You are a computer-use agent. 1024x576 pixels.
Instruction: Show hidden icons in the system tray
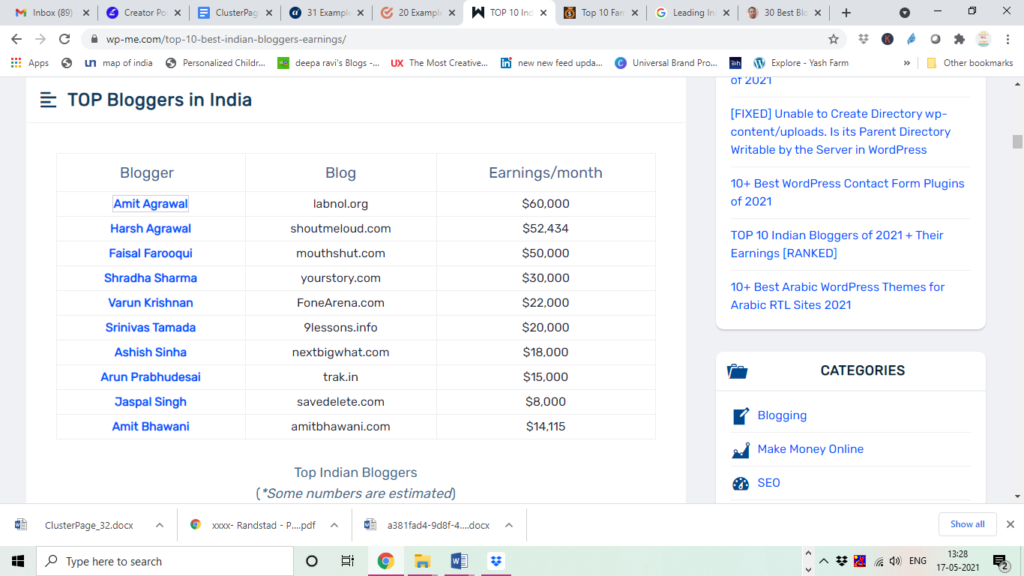[822, 561]
